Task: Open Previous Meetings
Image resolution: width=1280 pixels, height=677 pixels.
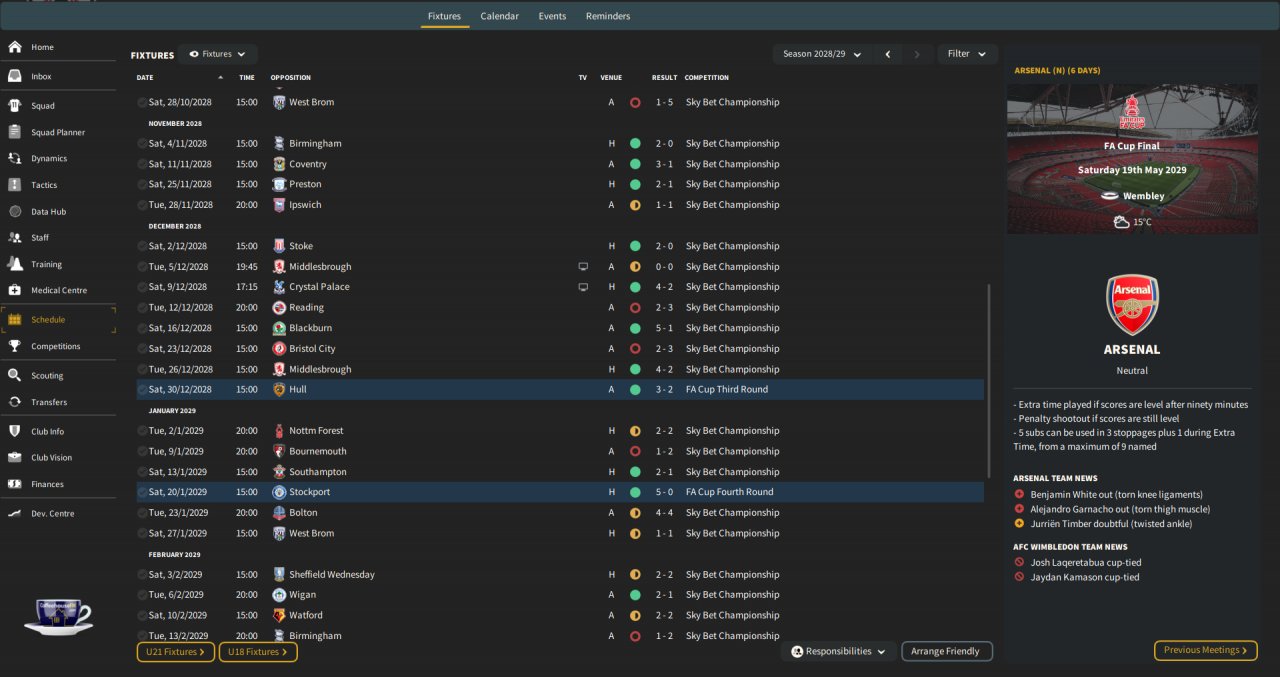Action: pos(1206,650)
